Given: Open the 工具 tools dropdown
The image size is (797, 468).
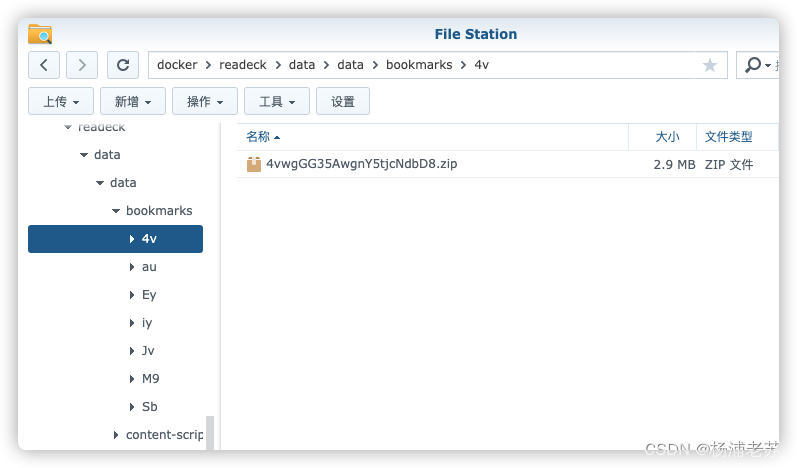Looking at the screenshot, I should pyautogui.click(x=277, y=101).
